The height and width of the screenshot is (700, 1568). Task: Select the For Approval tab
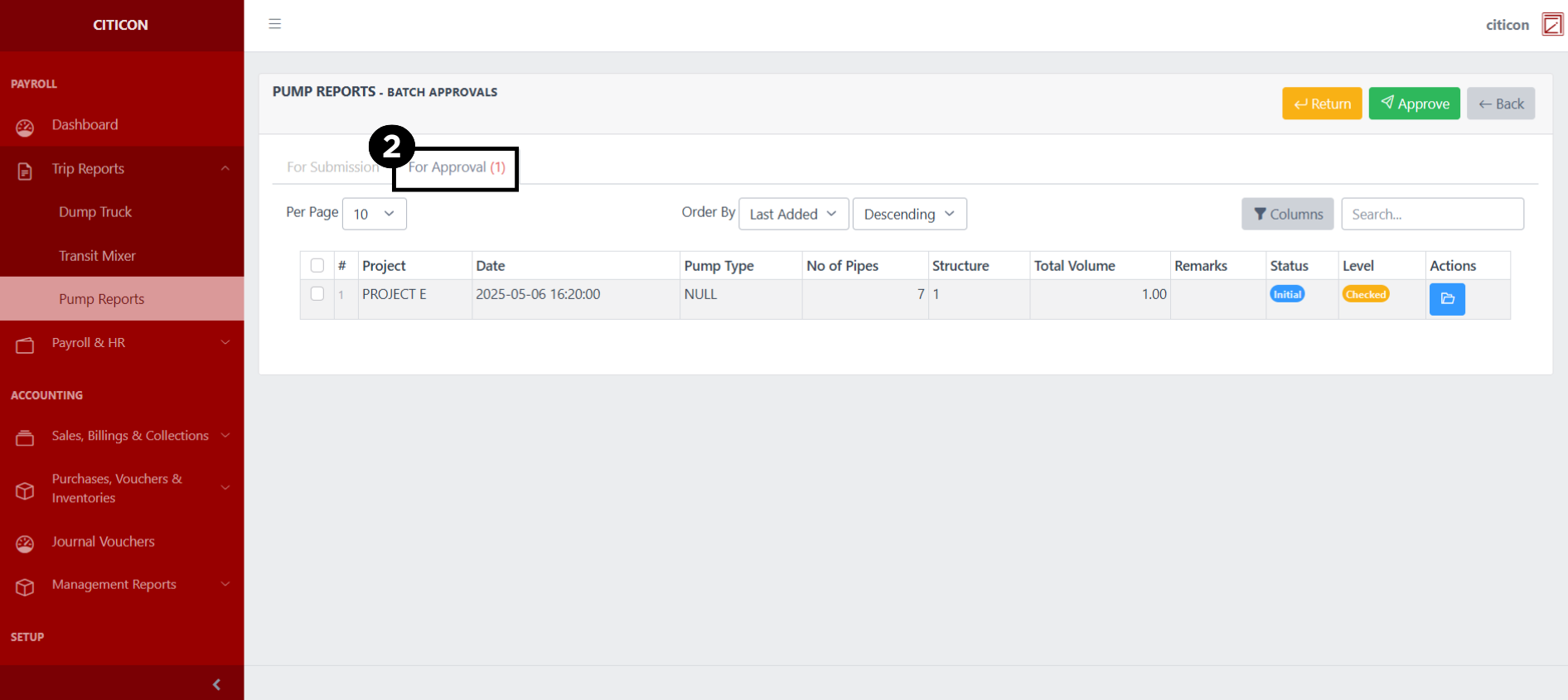click(x=457, y=167)
